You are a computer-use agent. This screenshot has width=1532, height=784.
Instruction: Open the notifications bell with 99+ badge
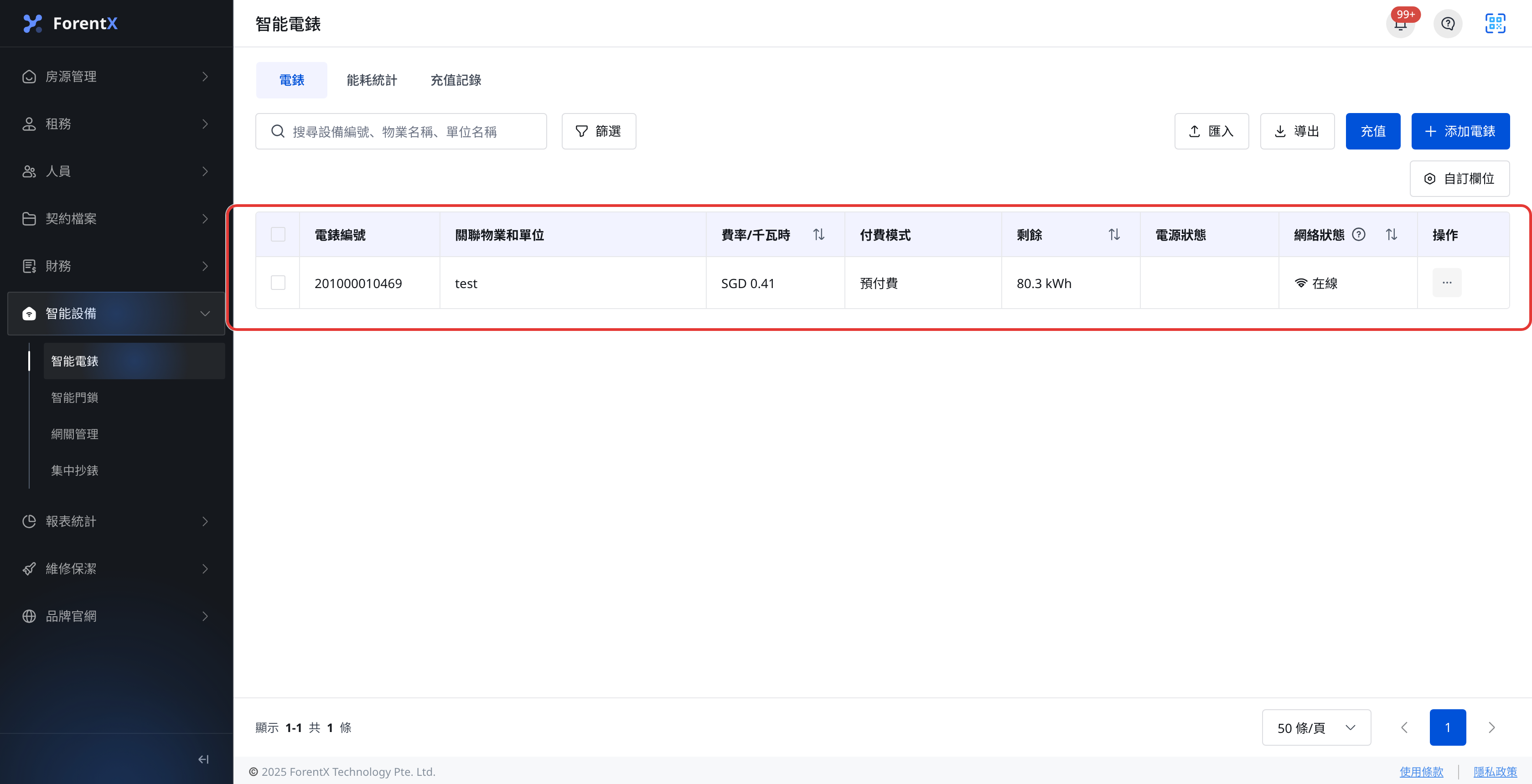1401,24
